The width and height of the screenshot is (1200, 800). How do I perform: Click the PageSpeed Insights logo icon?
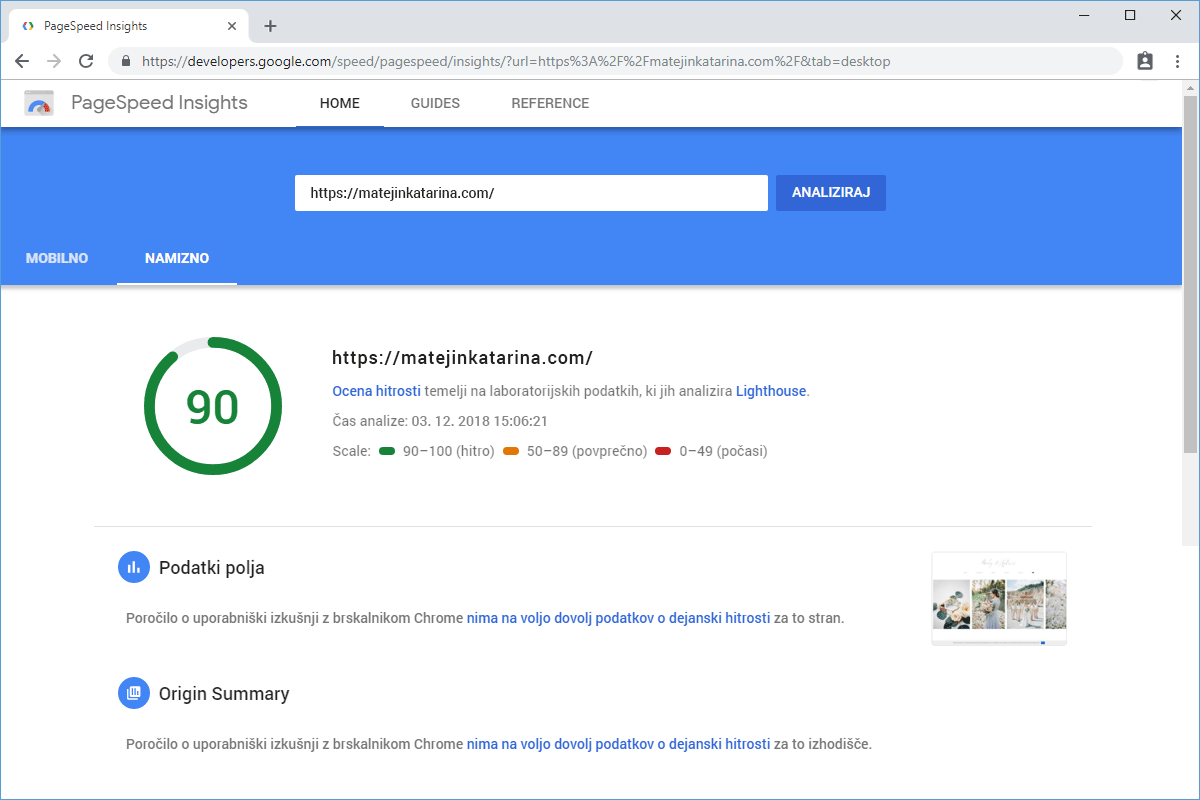[x=39, y=103]
